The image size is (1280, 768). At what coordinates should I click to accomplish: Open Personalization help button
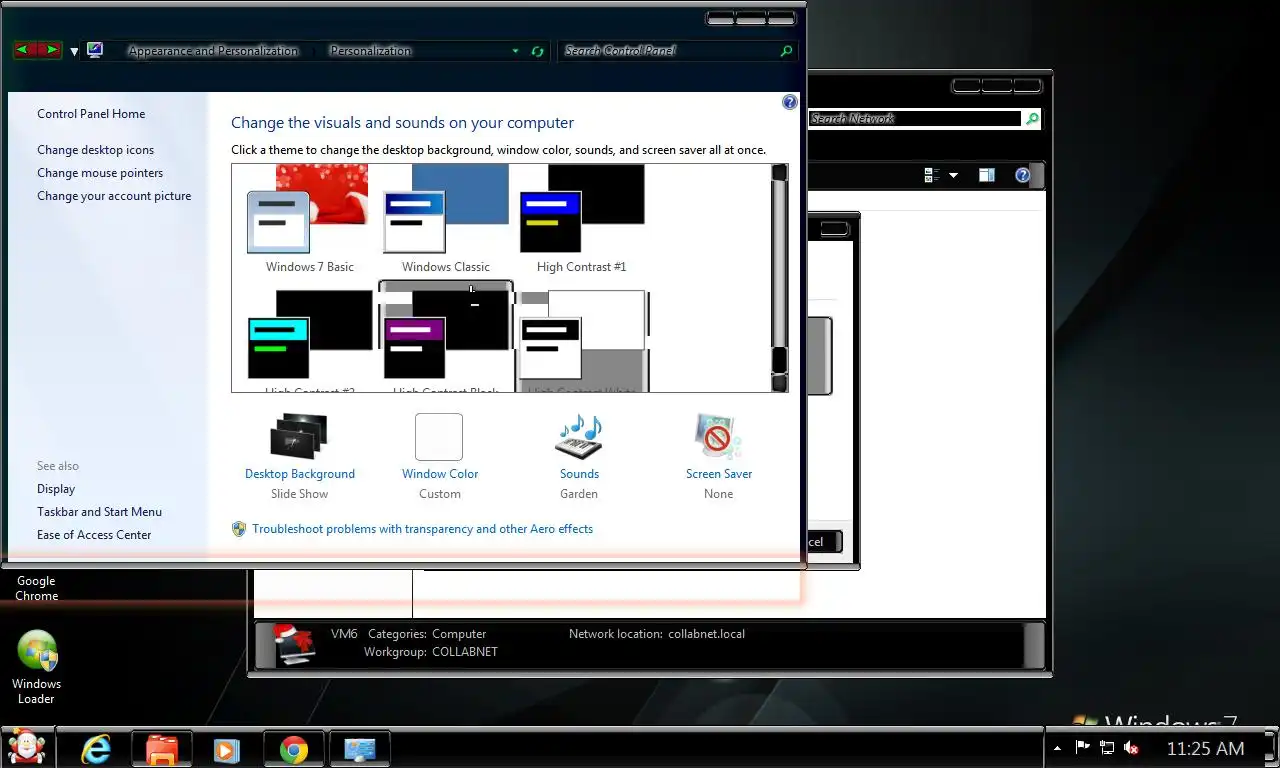tap(789, 102)
